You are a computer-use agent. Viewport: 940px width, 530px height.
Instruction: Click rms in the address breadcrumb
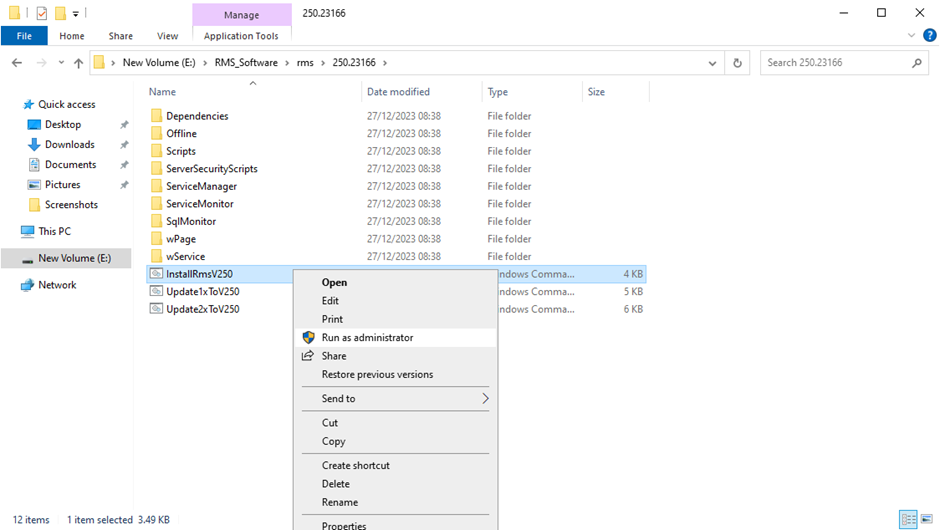pos(305,62)
